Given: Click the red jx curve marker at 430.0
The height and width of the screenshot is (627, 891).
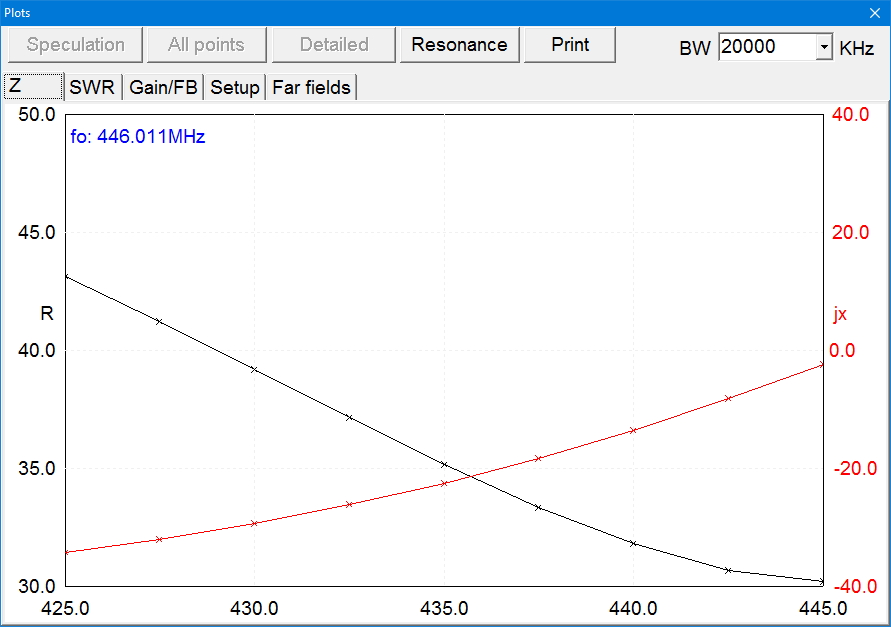Looking at the screenshot, I should [254, 523].
